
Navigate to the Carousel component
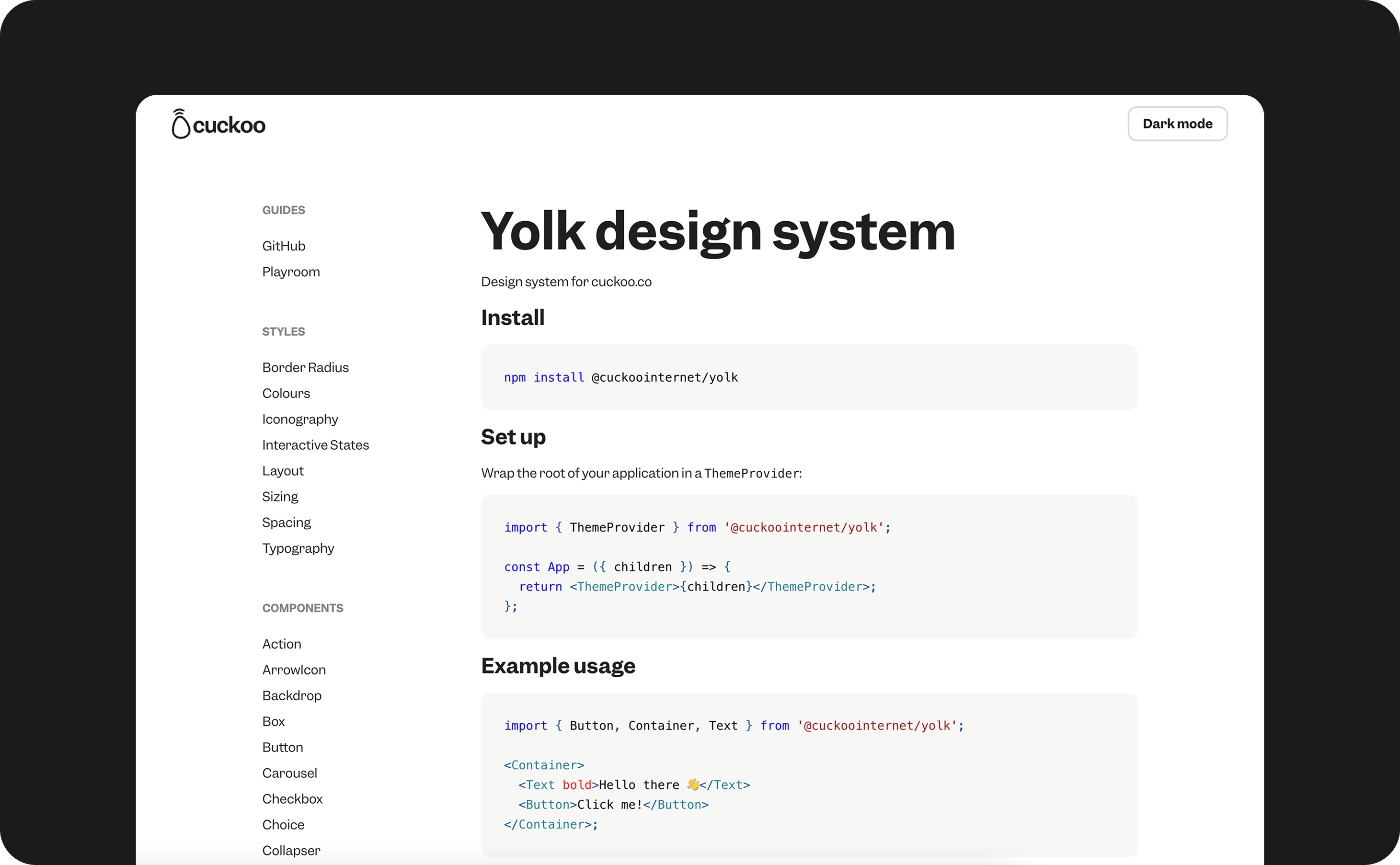[x=289, y=773]
